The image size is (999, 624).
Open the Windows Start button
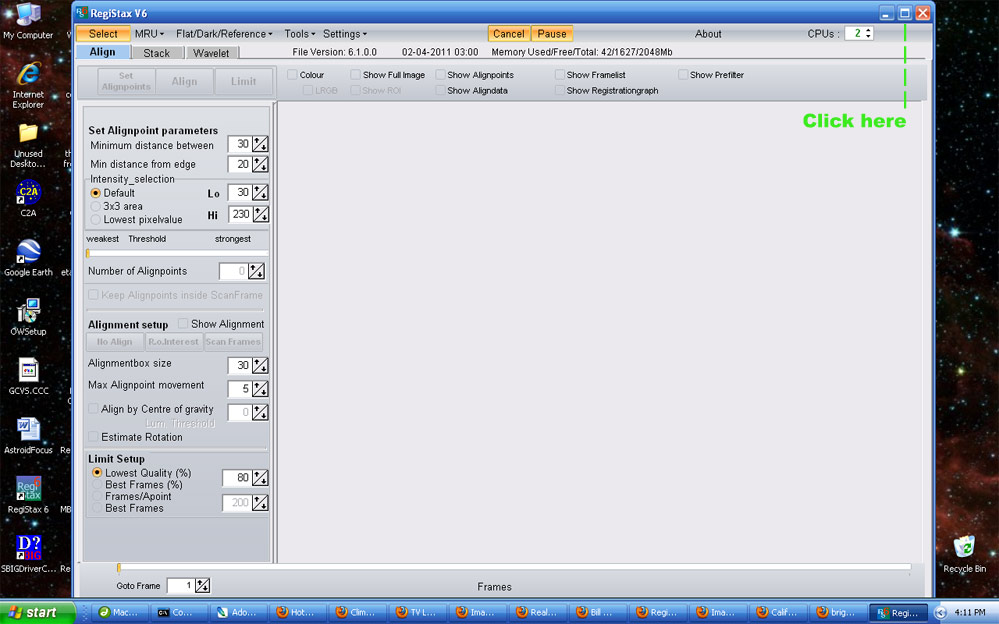pyautogui.click(x=37, y=613)
